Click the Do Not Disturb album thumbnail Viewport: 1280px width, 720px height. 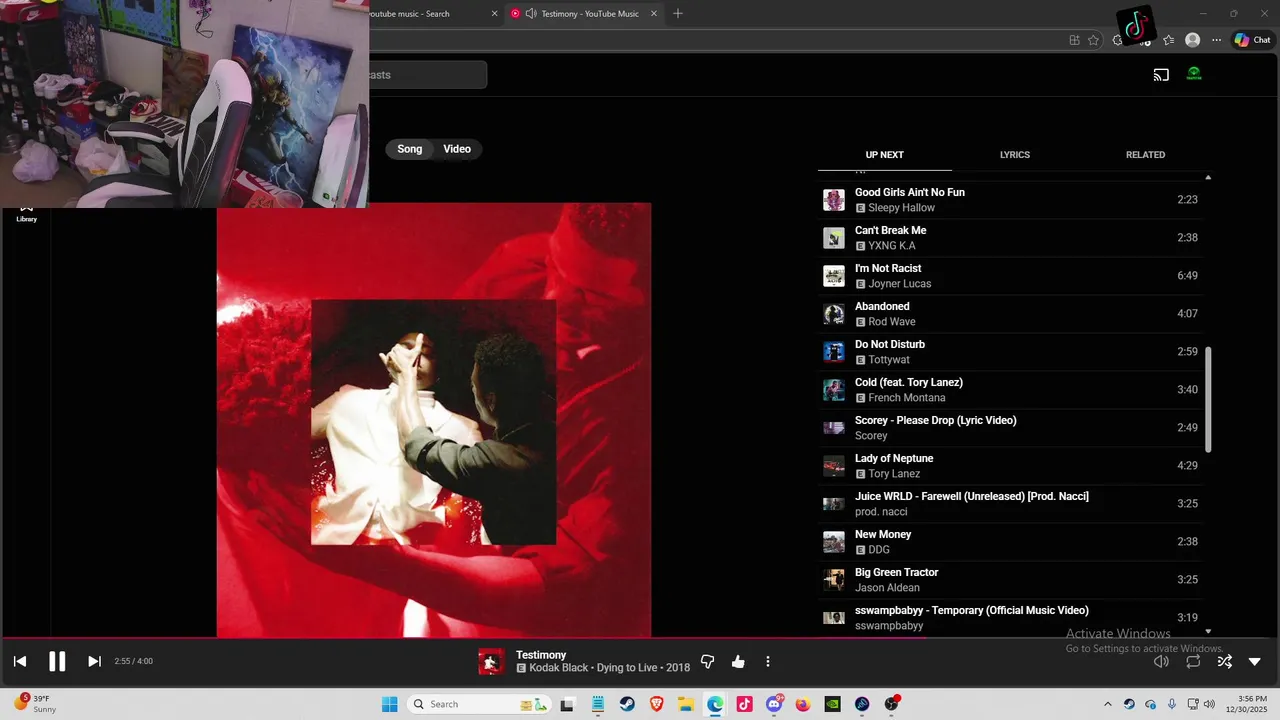[x=834, y=352]
